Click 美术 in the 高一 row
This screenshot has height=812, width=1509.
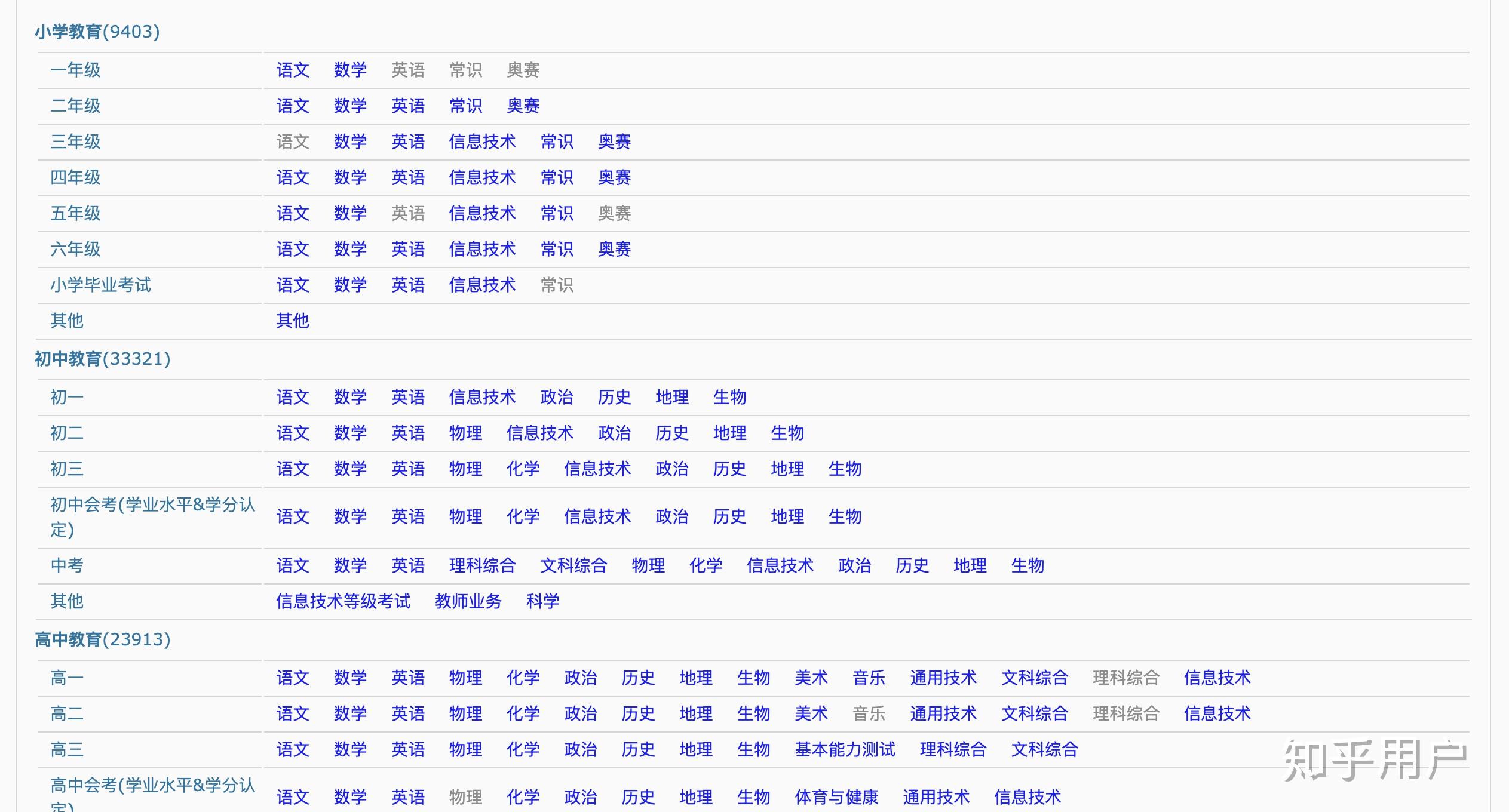pos(811,678)
